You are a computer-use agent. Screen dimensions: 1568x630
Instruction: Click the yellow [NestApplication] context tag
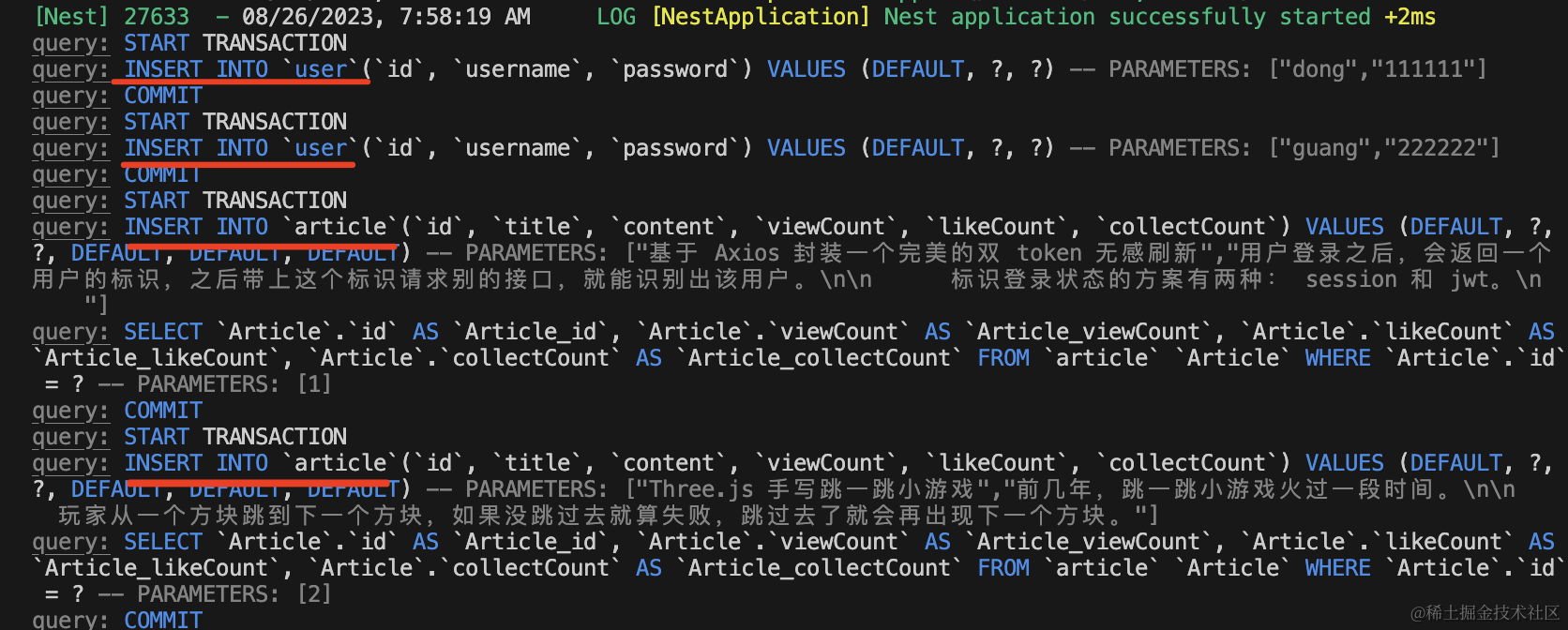click(761, 17)
